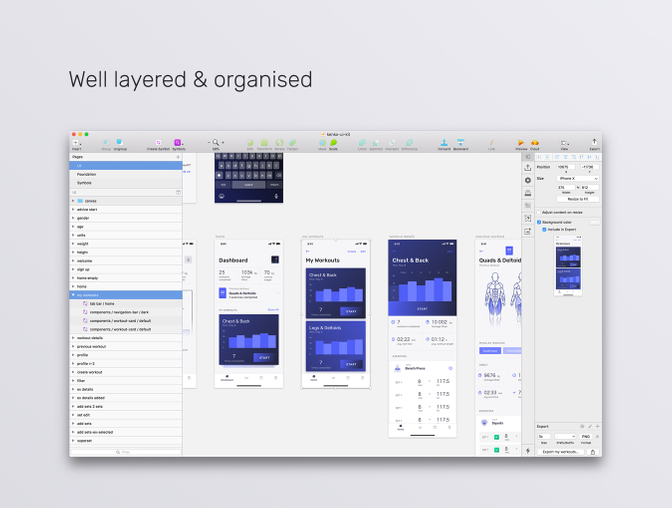
Task: Zoom in with the plus icon
Action: click(222, 142)
